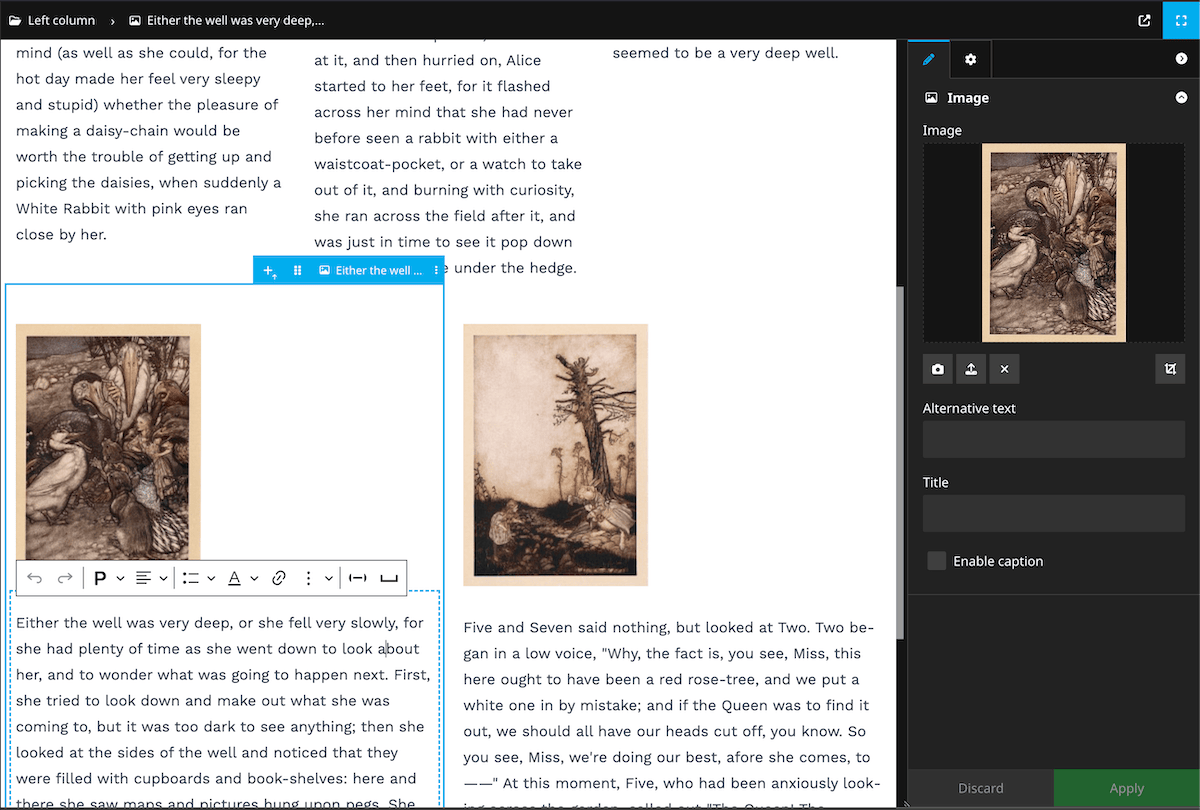The image size is (1200, 810).
Task: Click the green Apply button
Action: [1127, 788]
